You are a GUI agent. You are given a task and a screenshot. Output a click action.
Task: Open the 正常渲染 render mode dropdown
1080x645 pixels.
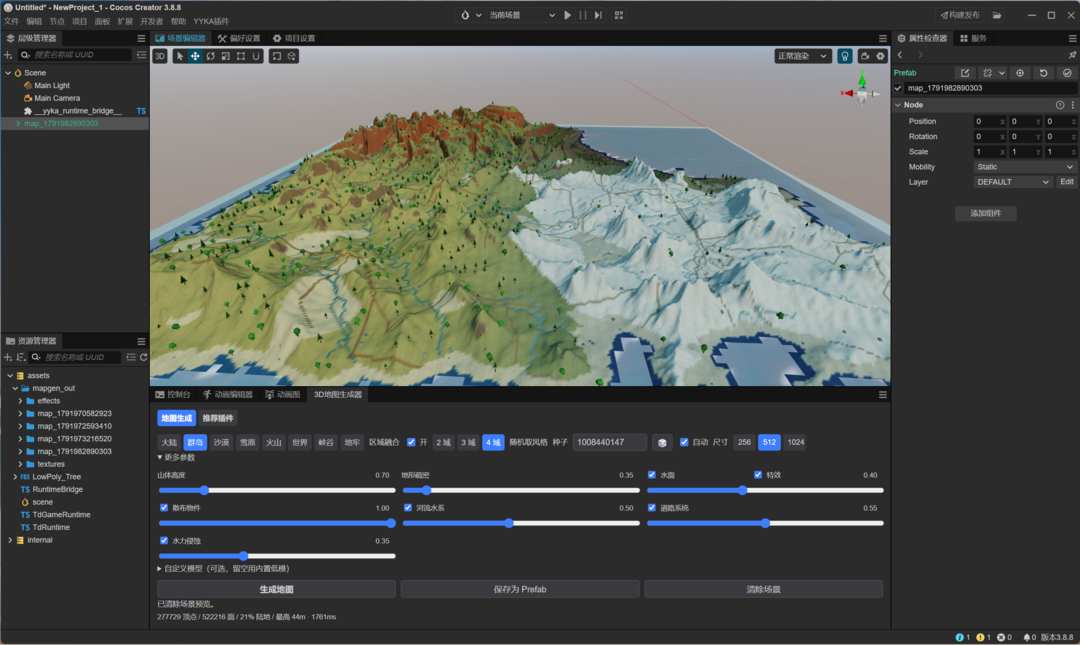pyautogui.click(x=802, y=57)
